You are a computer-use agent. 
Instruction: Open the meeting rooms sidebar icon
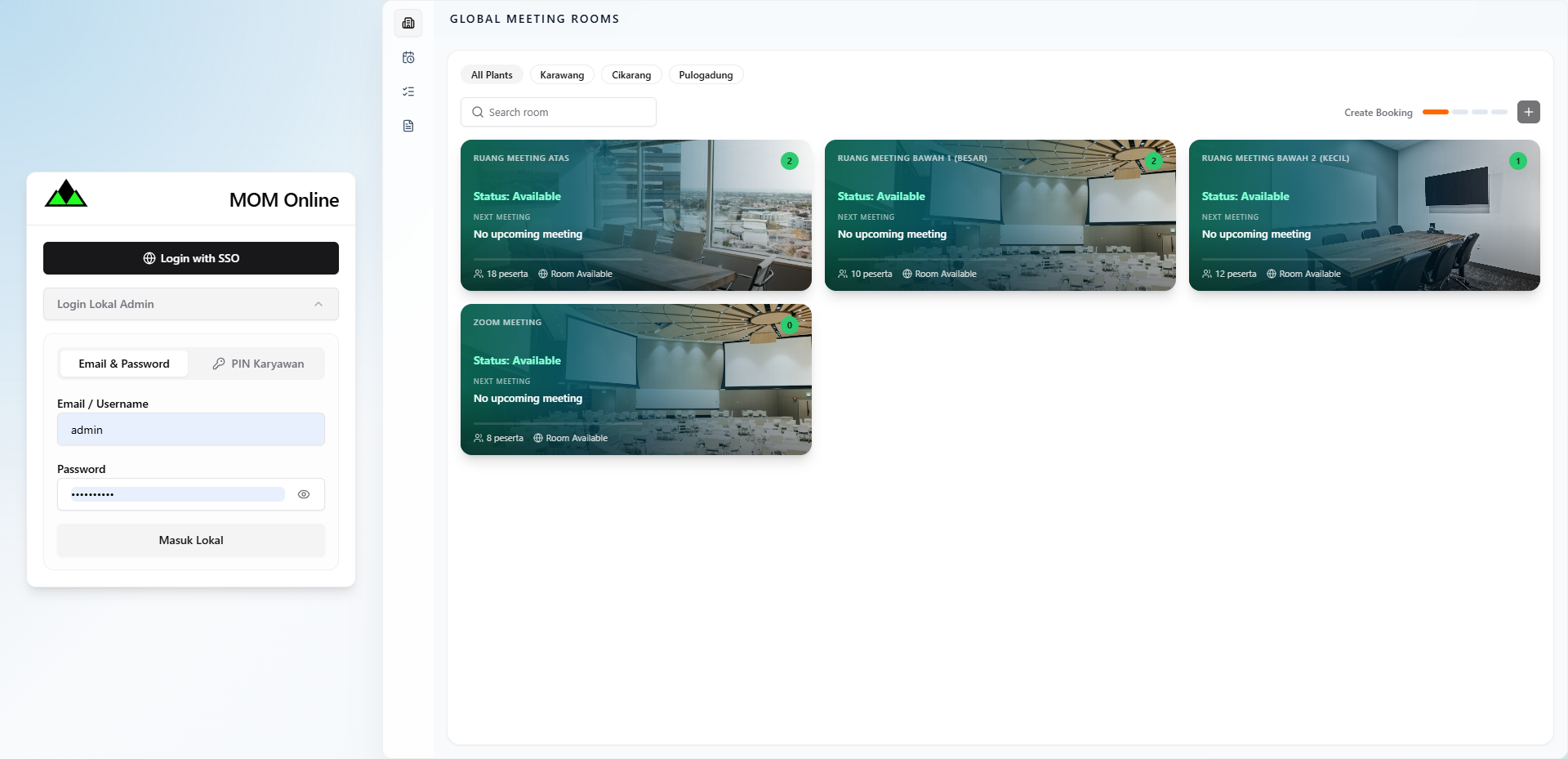coord(408,23)
